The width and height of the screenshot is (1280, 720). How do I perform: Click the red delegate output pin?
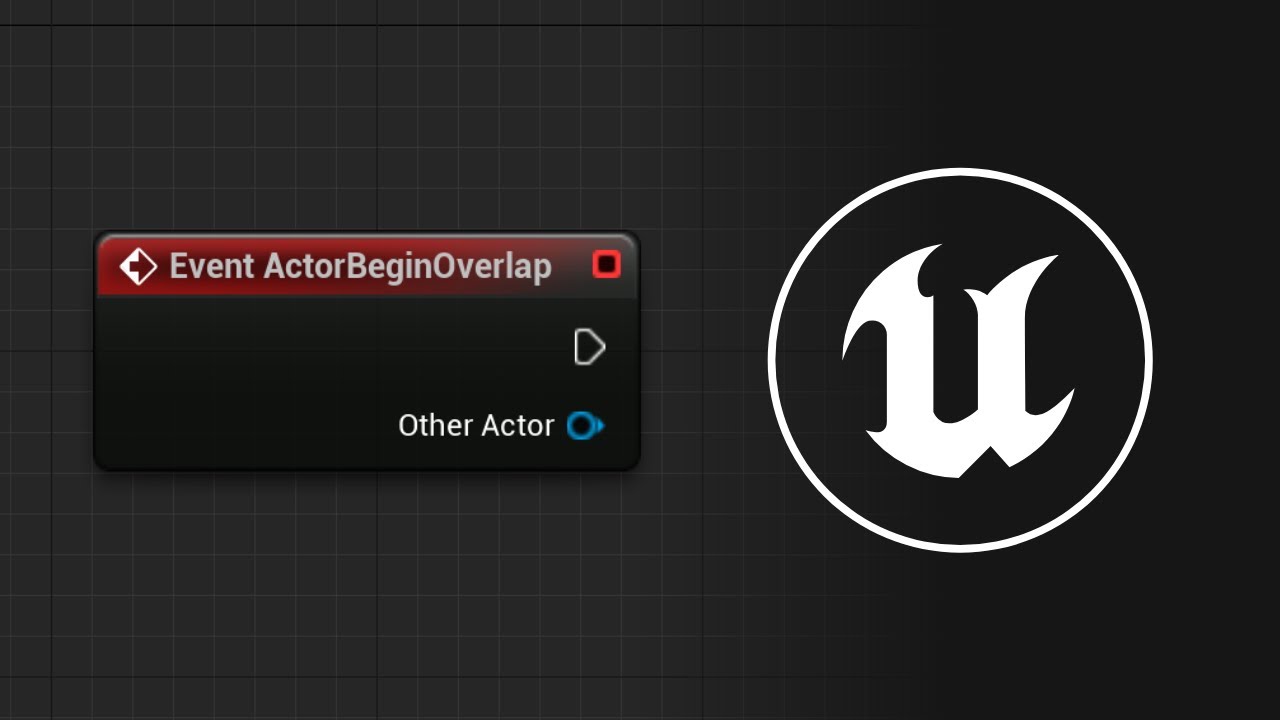point(606,265)
